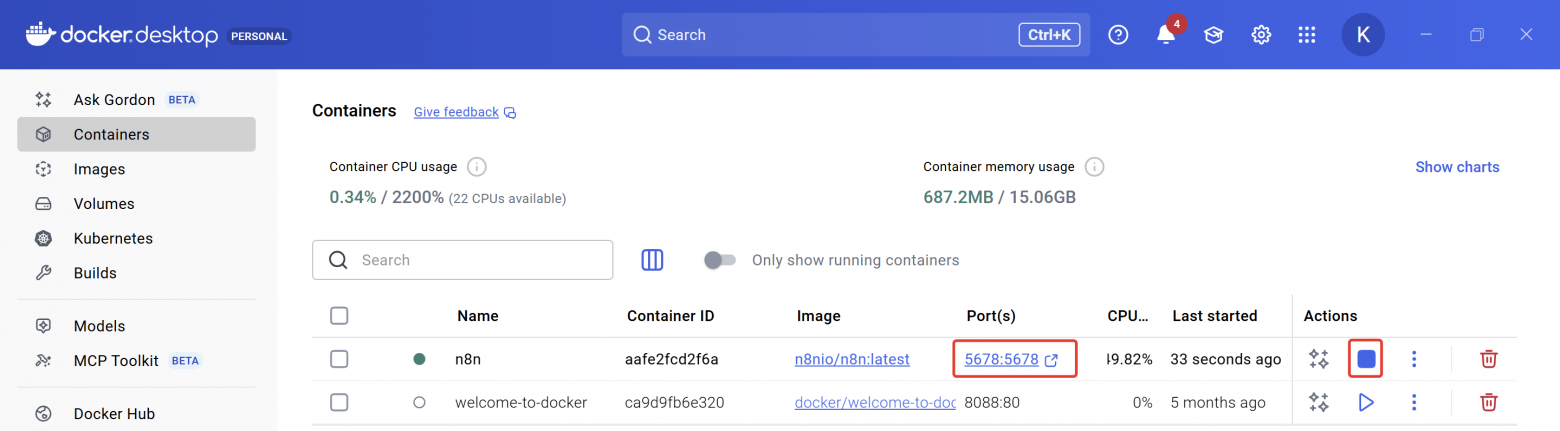Open the K user account avatar
Viewport: 1560px width, 431px height.
pyautogui.click(x=1363, y=35)
